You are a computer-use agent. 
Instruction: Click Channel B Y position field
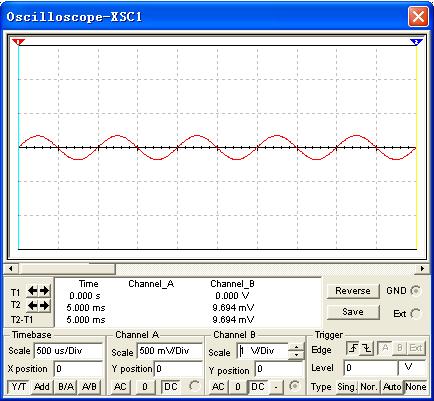coord(279,369)
